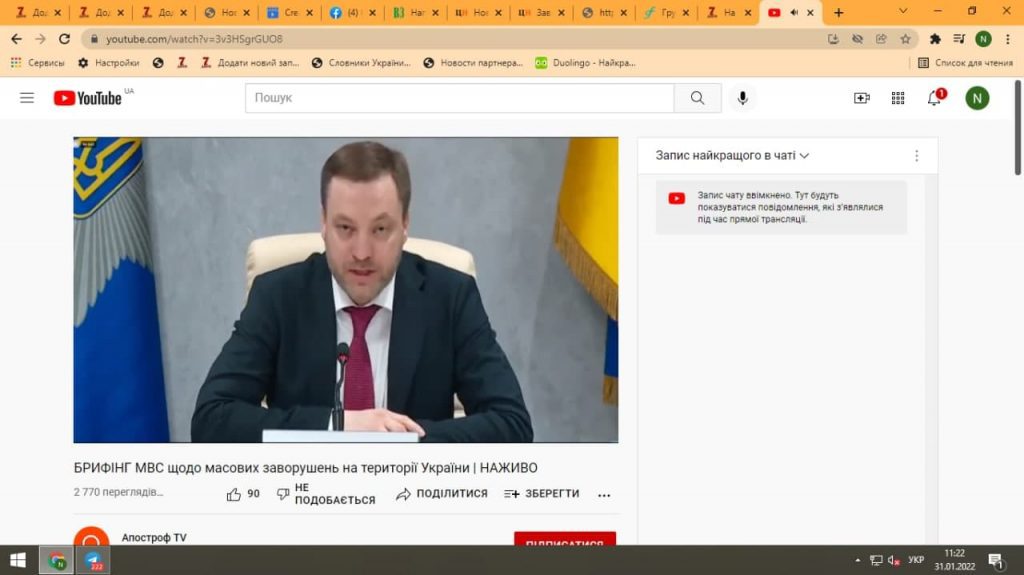Open the notifications bell
Image resolution: width=1024 pixels, height=575 pixels.
[934, 98]
